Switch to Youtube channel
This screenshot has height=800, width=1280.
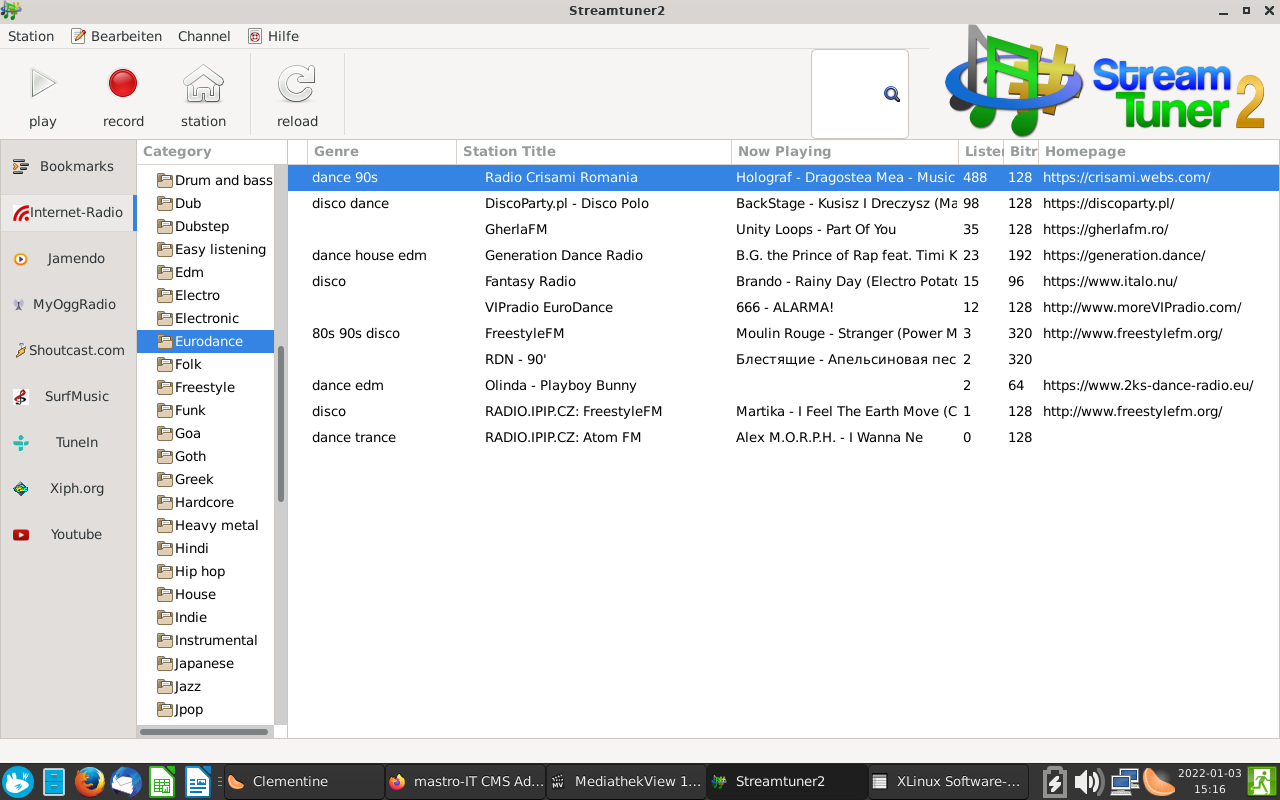(68, 535)
